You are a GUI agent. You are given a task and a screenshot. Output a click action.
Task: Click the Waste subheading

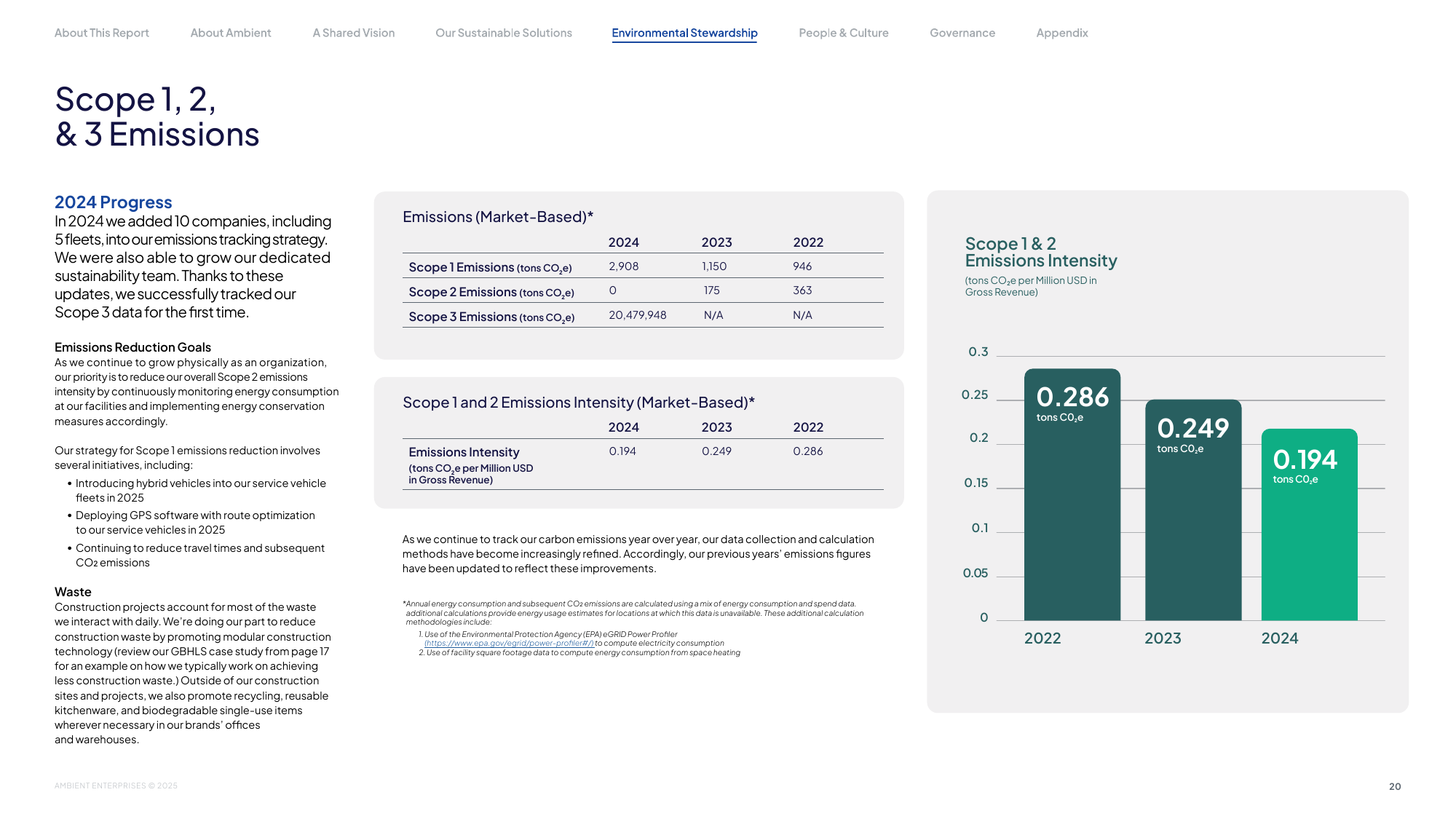pyautogui.click(x=73, y=592)
